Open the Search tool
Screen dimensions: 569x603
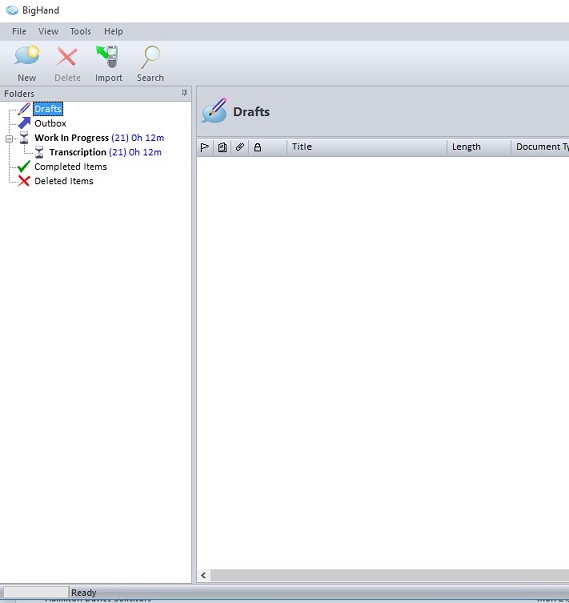tap(150, 63)
